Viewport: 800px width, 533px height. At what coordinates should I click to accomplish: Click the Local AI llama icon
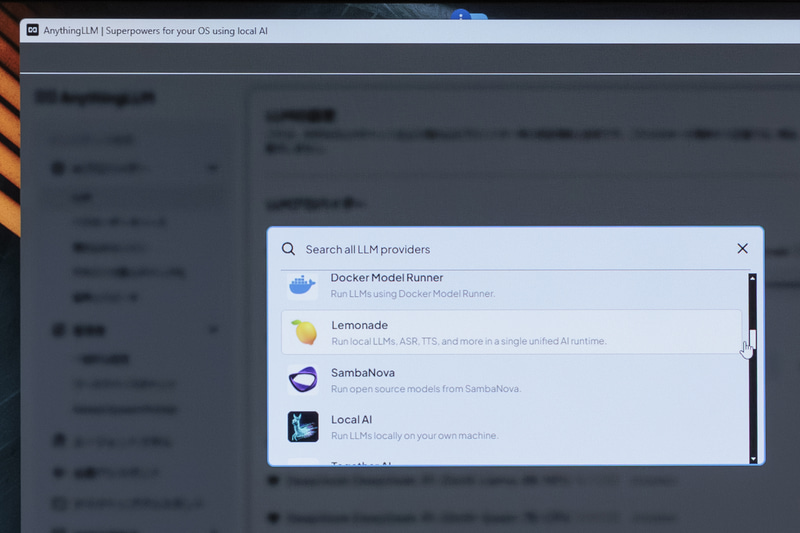tap(303, 427)
